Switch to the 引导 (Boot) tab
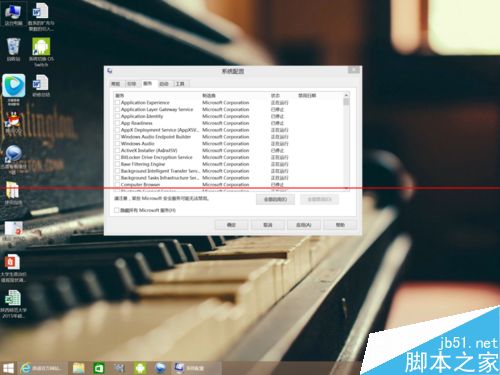This screenshot has height=375, width=500. (x=132, y=84)
